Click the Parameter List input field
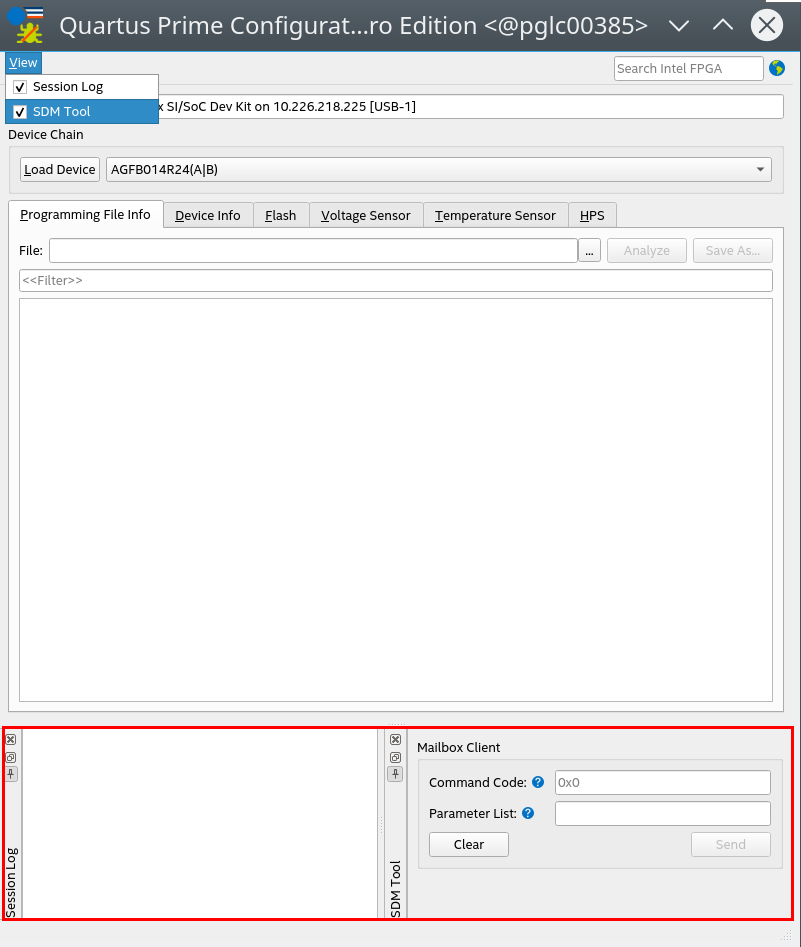Image resolution: width=801 pixels, height=947 pixels. pos(663,814)
